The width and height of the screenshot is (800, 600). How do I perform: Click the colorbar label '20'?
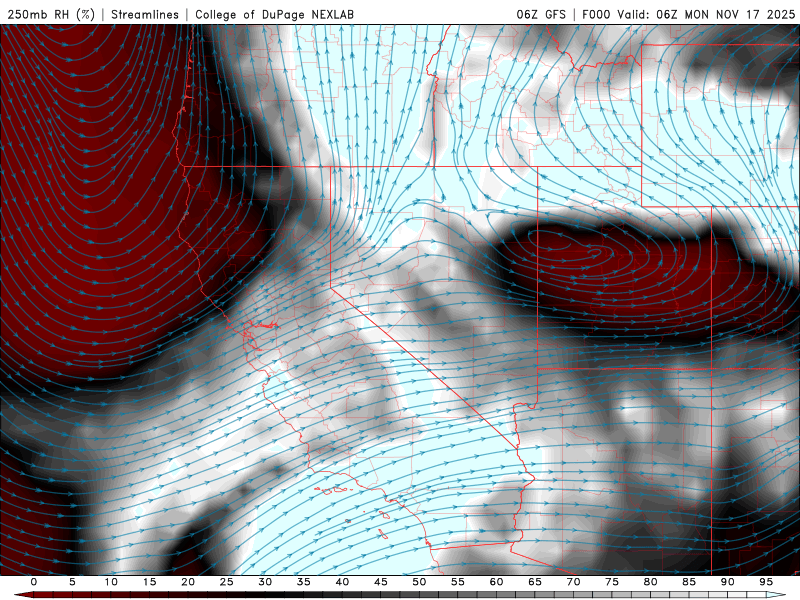click(x=188, y=582)
